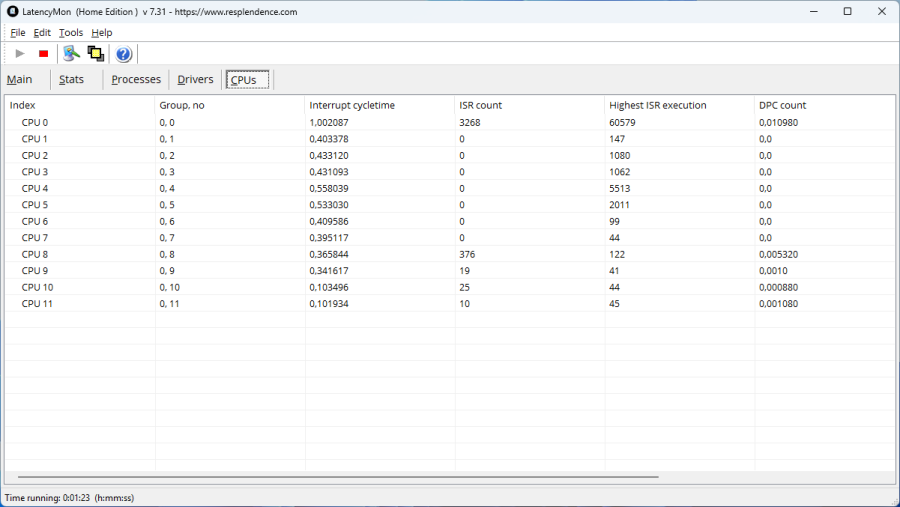
Task: Switch to the Main tab
Action: point(20,80)
